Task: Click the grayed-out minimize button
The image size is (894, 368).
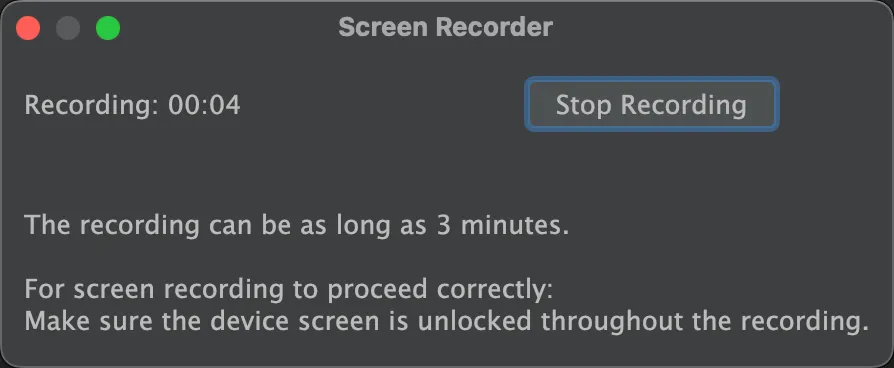Action: tap(68, 28)
